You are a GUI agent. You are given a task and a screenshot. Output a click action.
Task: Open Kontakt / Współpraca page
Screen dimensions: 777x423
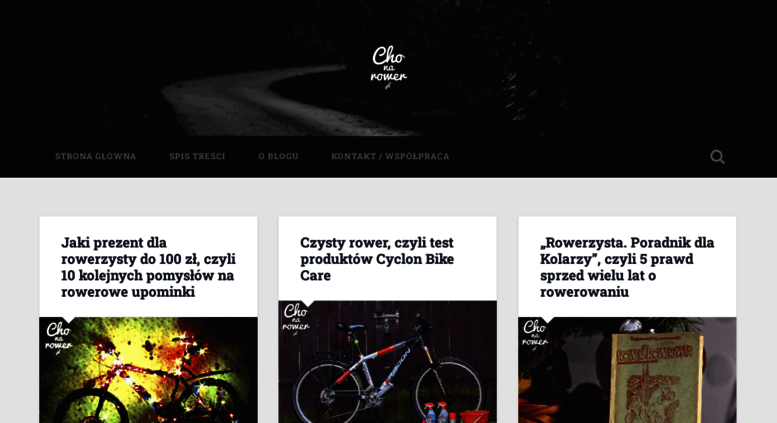[390, 156]
